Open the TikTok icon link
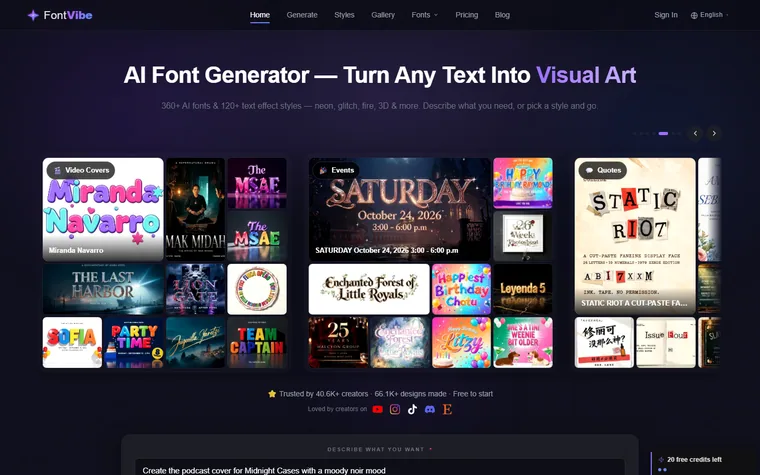Viewport: 760px width, 475px height. pos(412,410)
